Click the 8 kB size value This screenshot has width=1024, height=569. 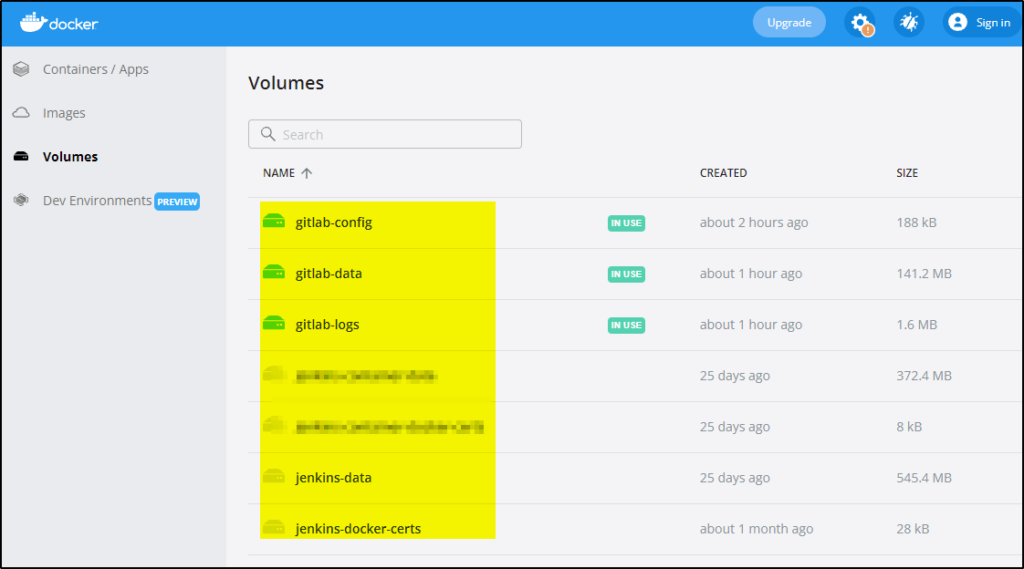909,427
